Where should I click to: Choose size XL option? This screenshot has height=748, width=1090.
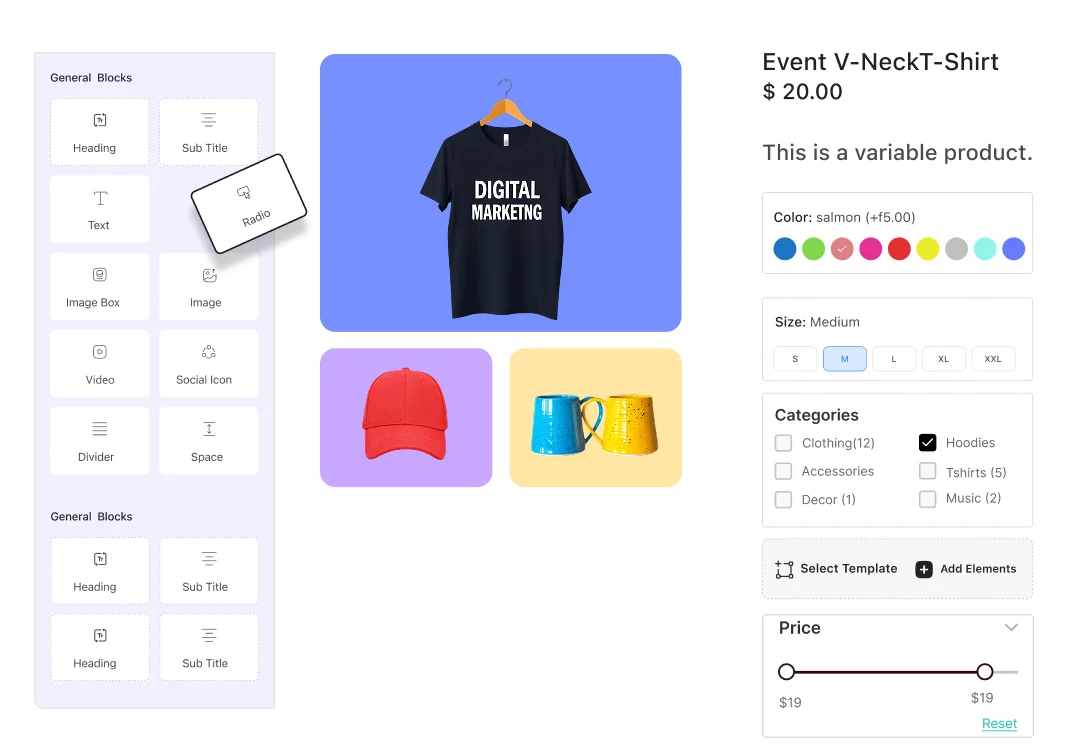[x=943, y=359]
